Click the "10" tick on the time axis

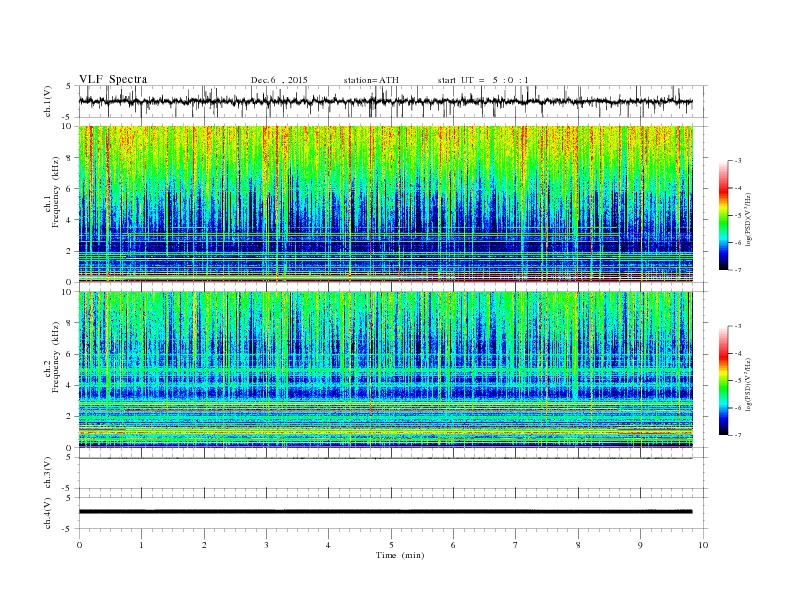click(x=703, y=545)
